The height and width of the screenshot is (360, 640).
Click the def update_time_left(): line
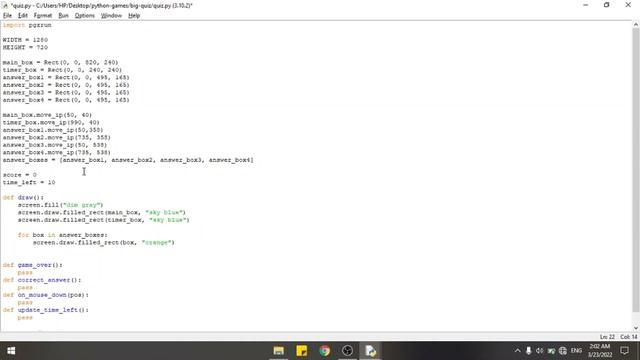click(x=46, y=310)
